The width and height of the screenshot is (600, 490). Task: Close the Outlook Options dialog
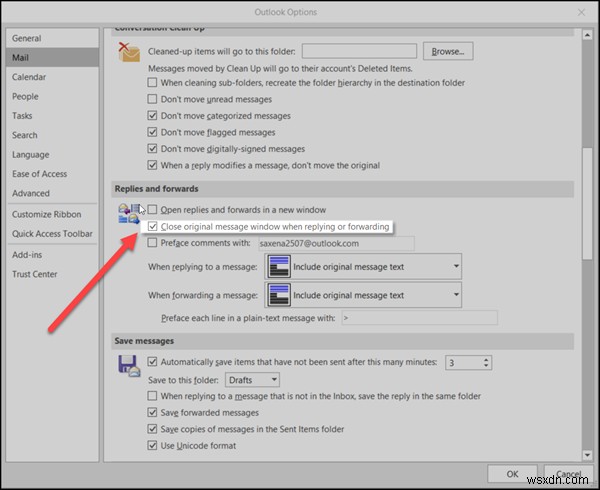(582, 12)
